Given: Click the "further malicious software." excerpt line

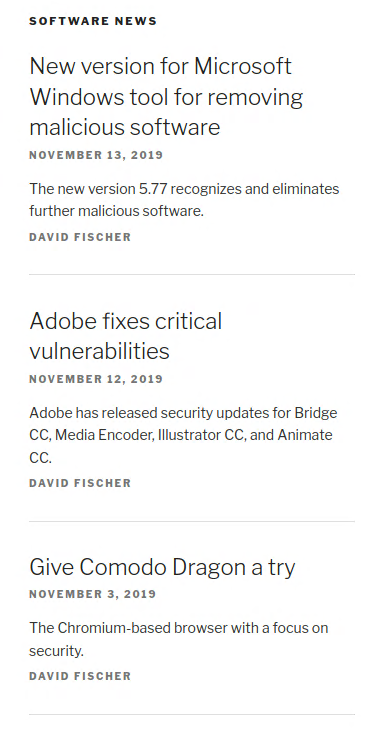Looking at the screenshot, I should (116, 211).
